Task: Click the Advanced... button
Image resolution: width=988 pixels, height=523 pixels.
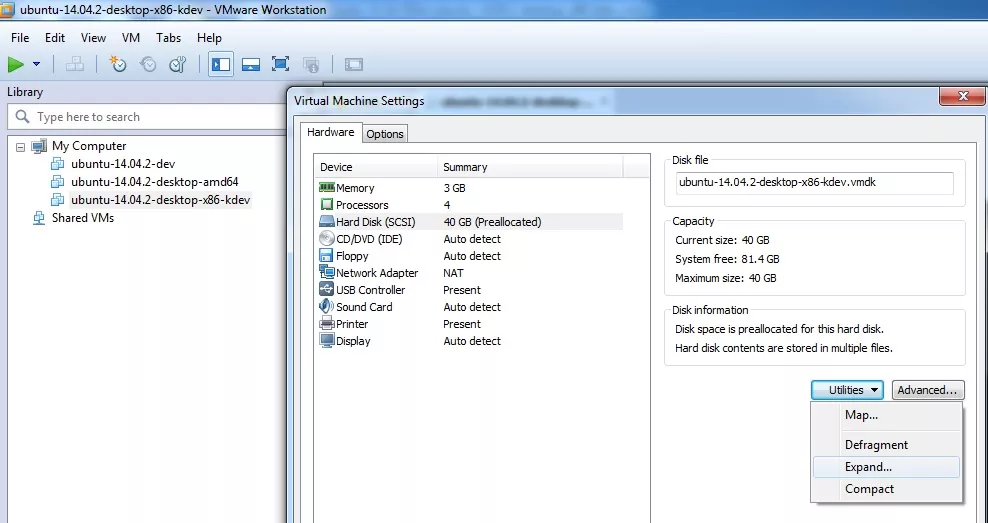Action: (928, 390)
